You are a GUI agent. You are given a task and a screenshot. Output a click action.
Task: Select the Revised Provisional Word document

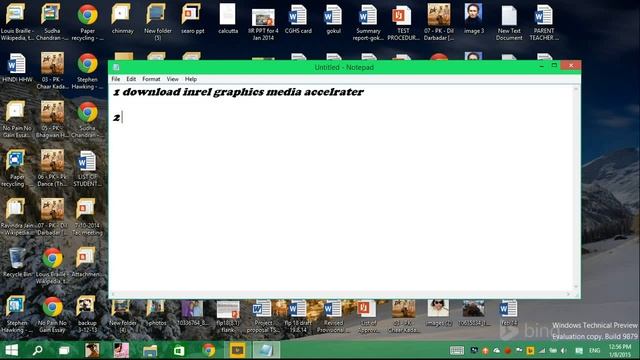[333, 316]
